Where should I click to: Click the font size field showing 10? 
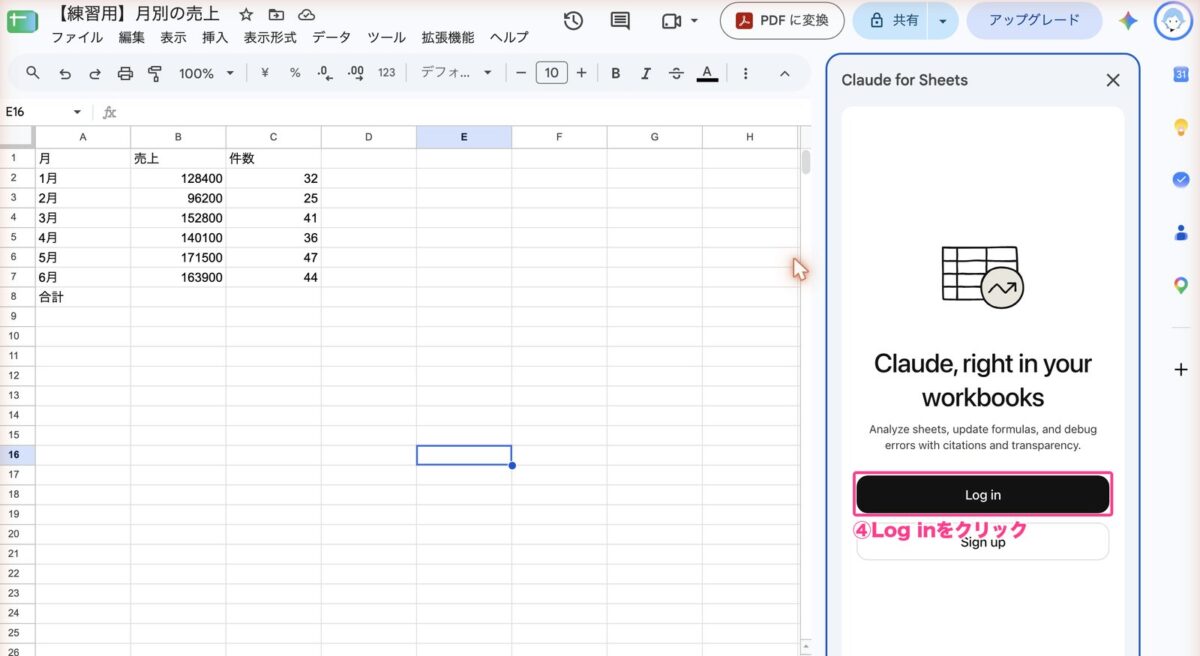point(551,73)
